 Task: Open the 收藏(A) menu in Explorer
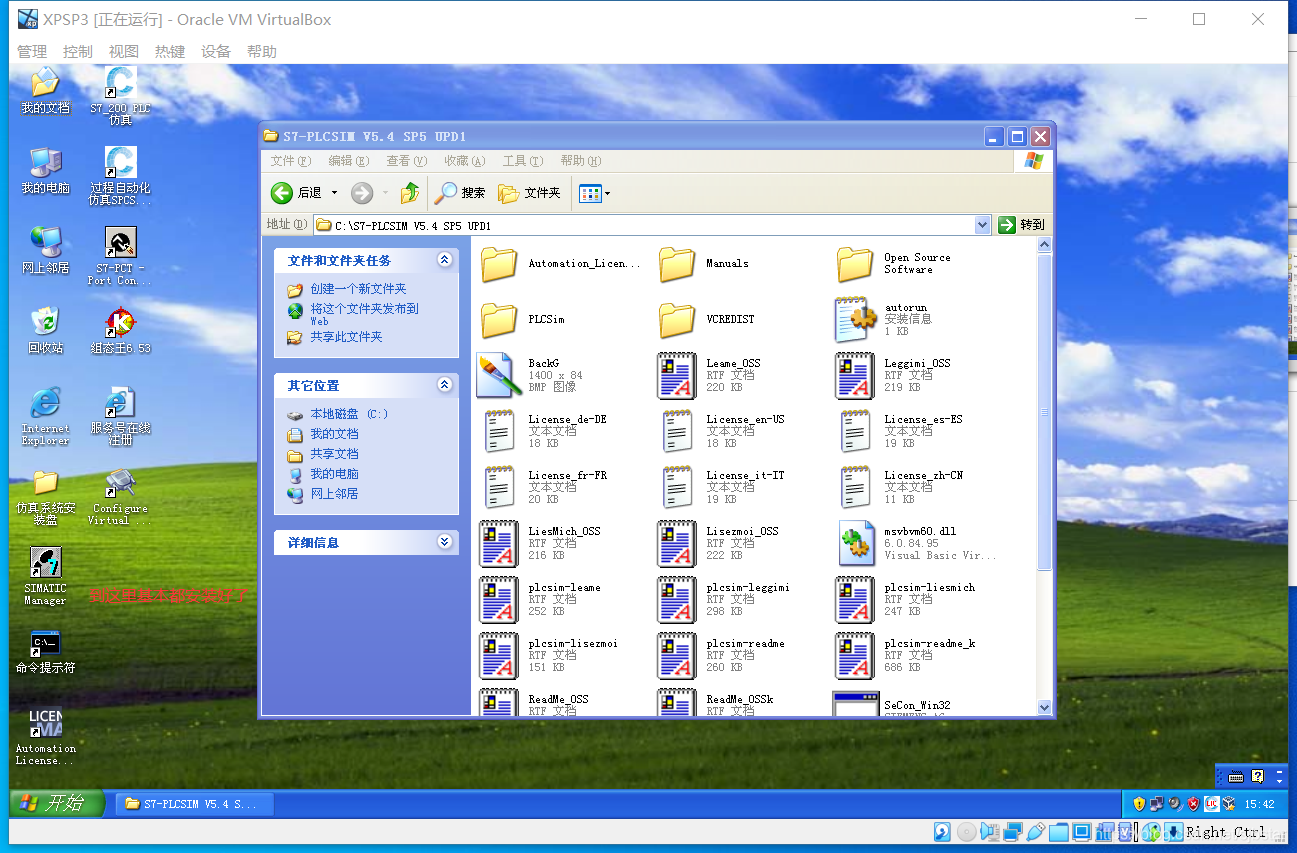point(464,161)
